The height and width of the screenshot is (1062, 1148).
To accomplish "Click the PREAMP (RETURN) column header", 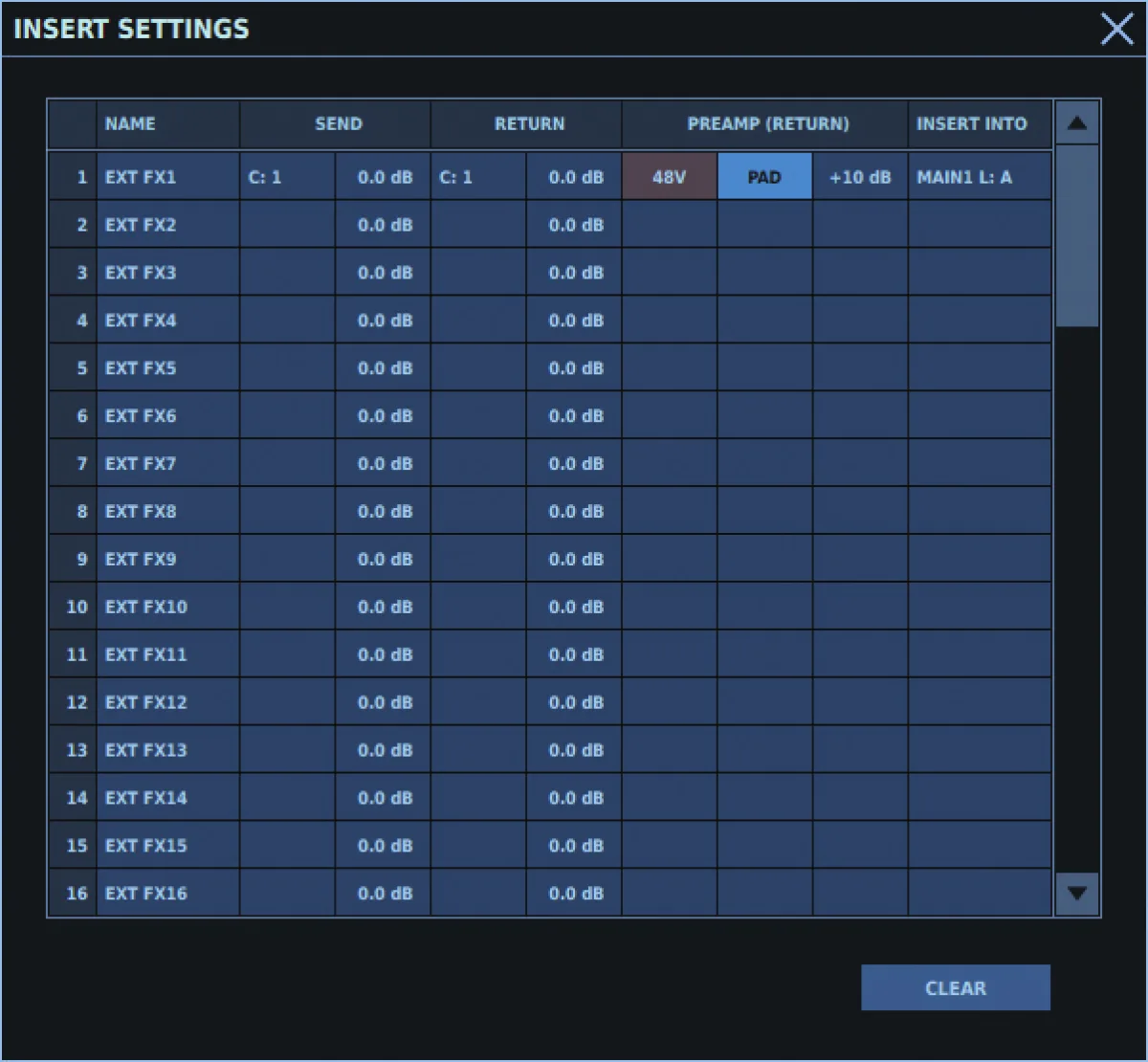I will (765, 123).
